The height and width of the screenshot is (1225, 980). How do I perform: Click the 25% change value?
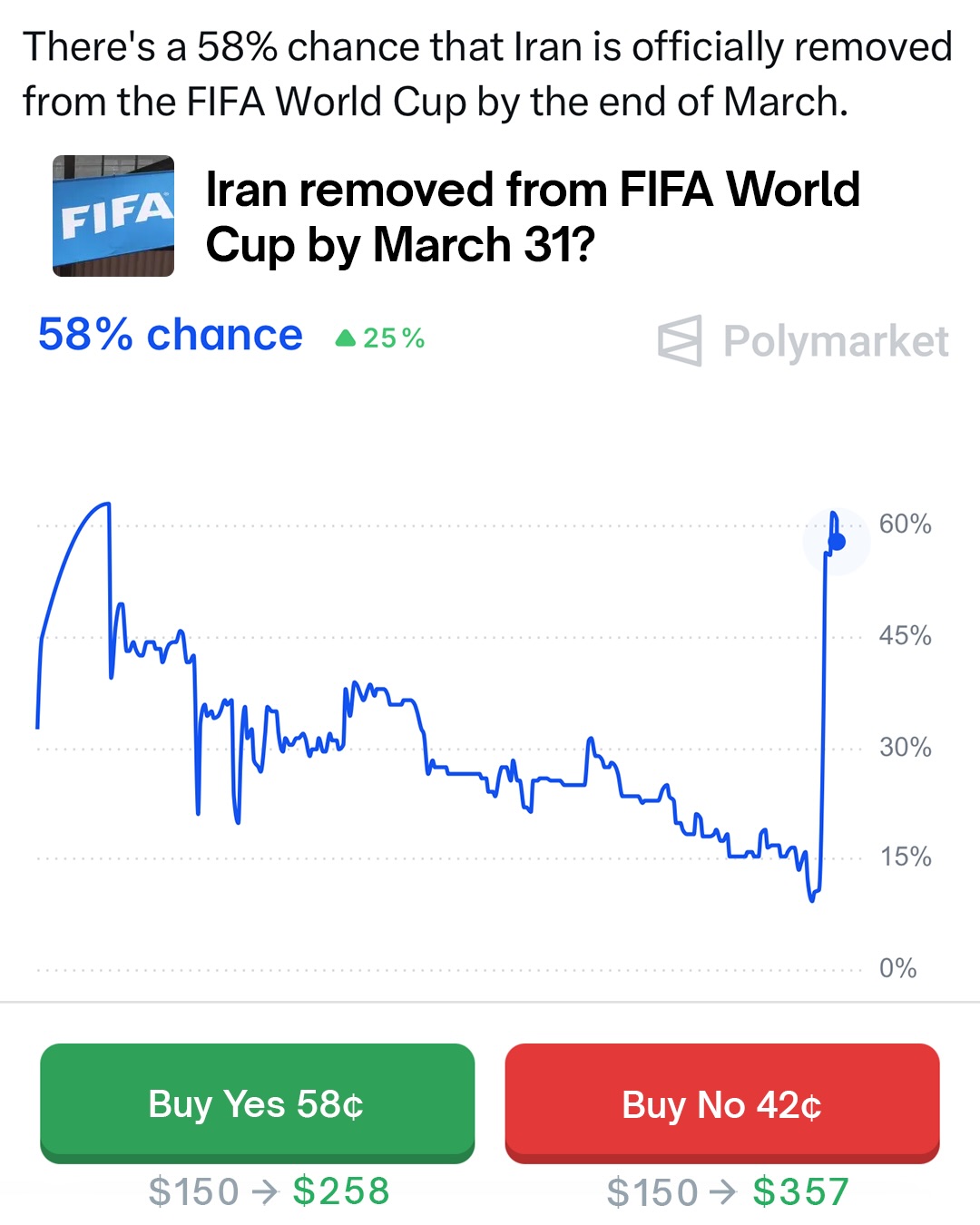coord(394,338)
